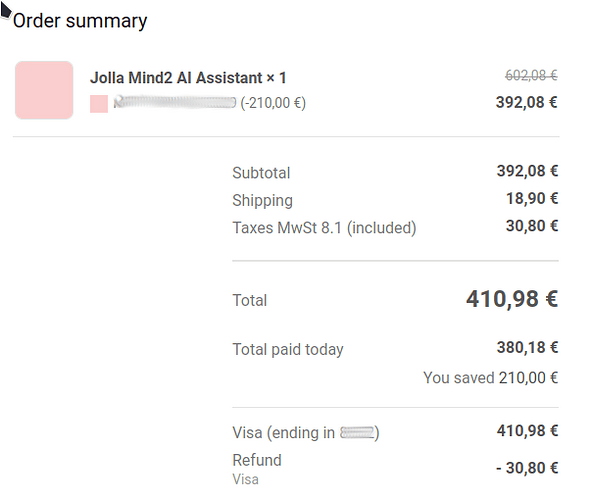The height and width of the screenshot is (500, 591).
Task: Click the Refund label
Action: 257,460
